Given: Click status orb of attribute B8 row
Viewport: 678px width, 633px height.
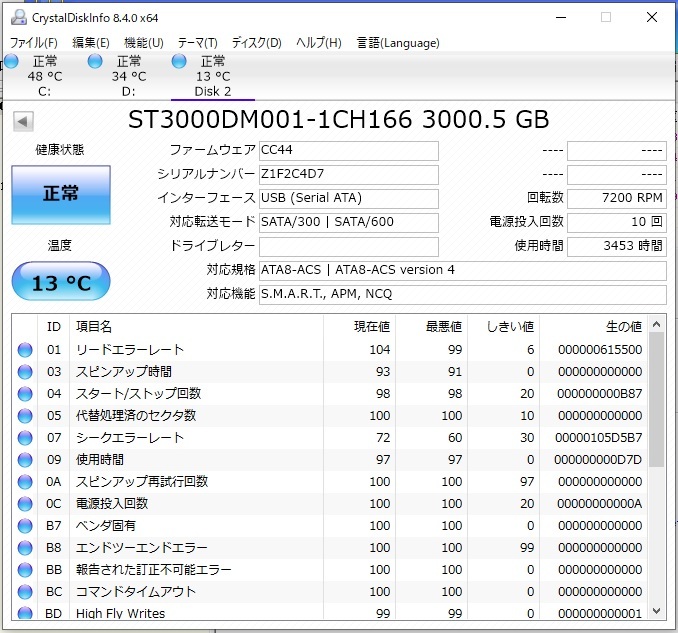Looking at the screenshot, I should (25, 548).
